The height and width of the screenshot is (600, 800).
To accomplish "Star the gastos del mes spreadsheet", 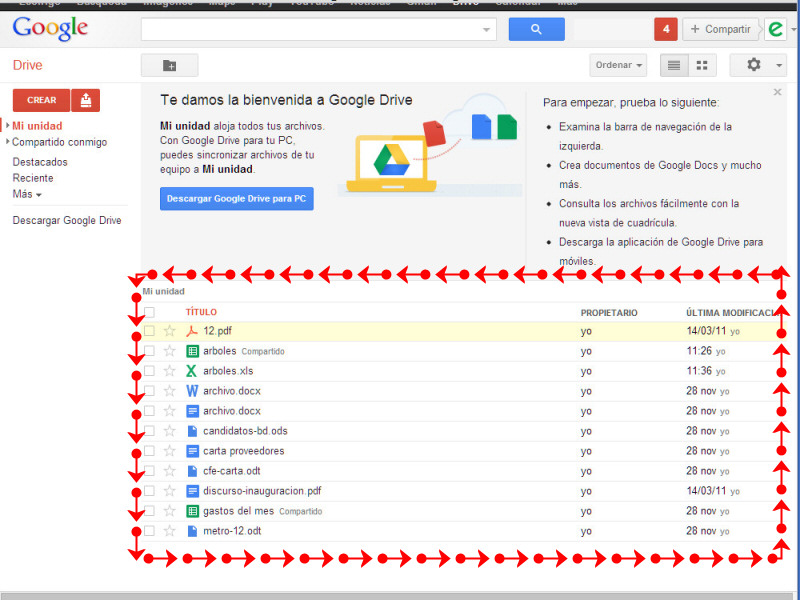I will pos(169,511).
